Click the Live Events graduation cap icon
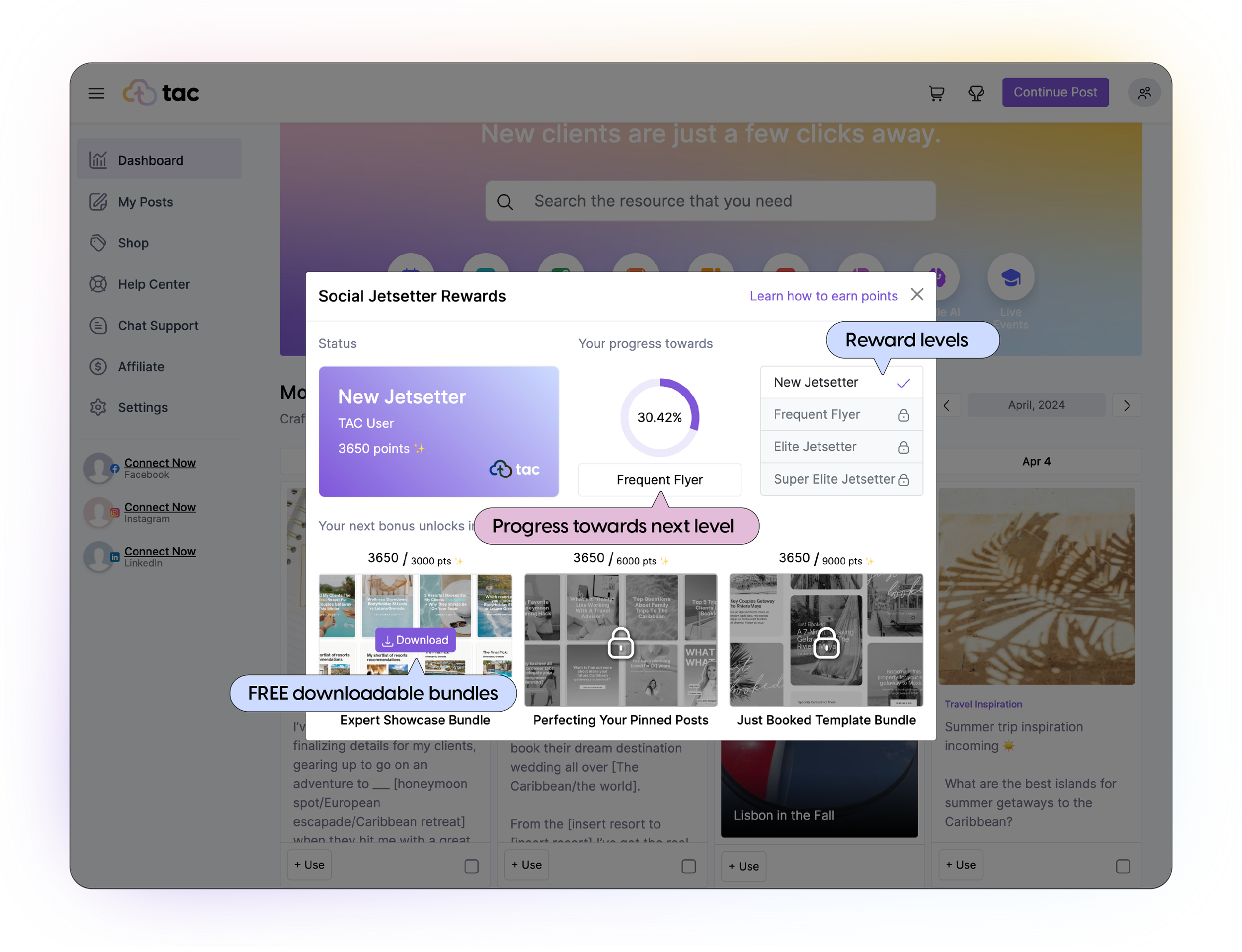 [x=1010, y=278]
